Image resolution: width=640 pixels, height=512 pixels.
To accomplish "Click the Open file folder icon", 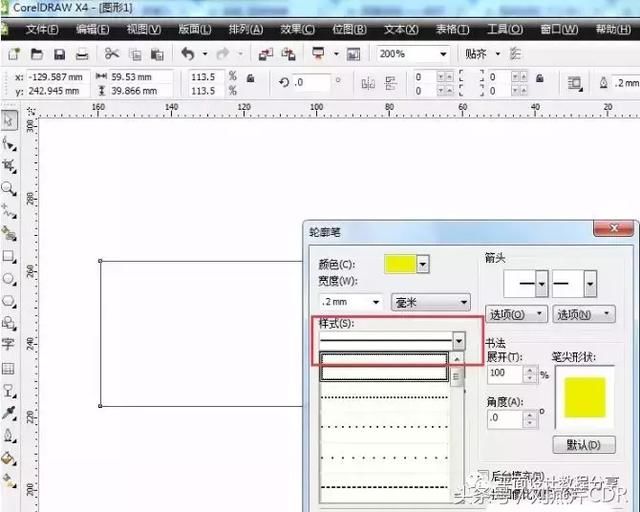I will (x=37, y=54).
